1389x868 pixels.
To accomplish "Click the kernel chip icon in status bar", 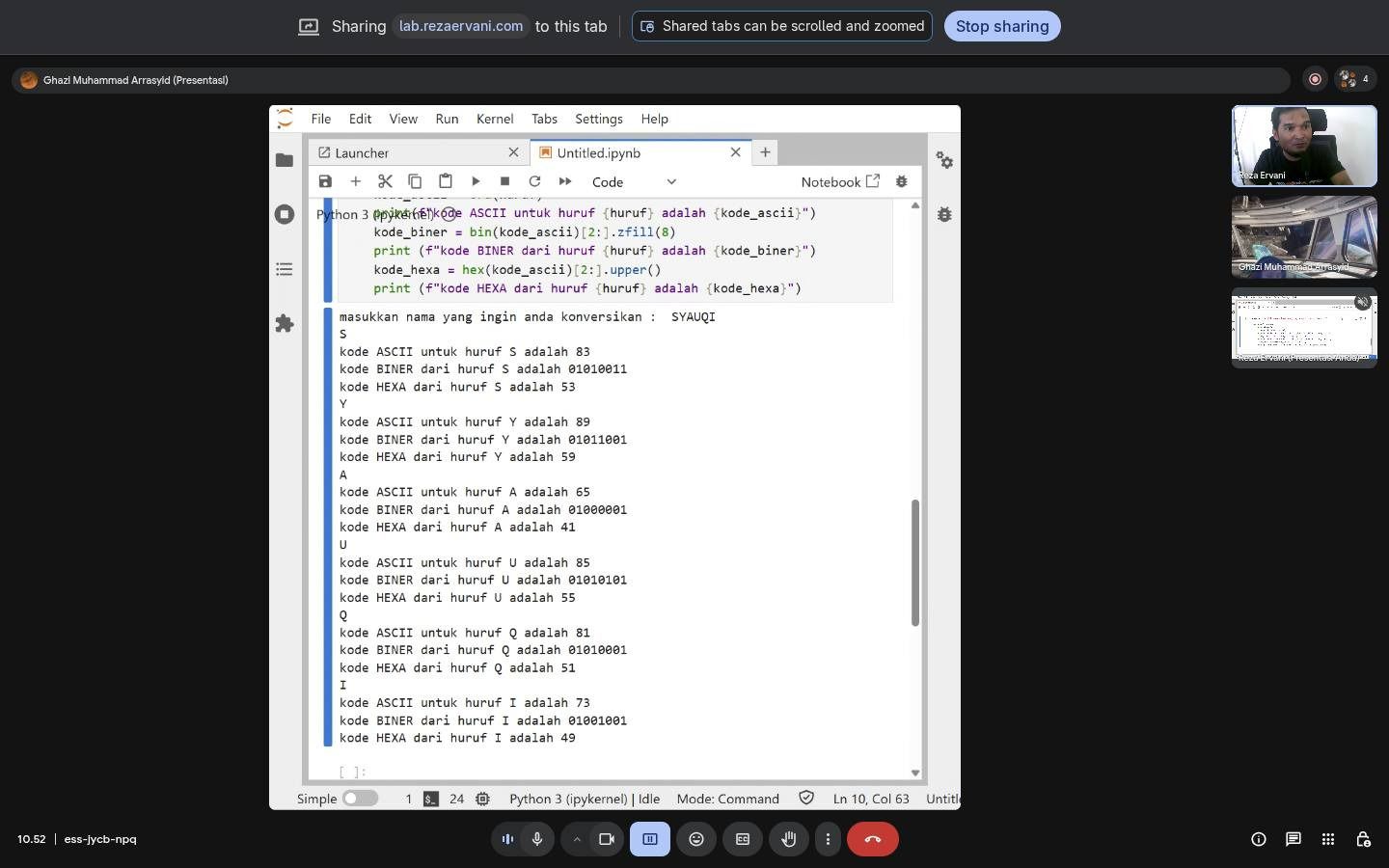I will click(x=482, y=799).
